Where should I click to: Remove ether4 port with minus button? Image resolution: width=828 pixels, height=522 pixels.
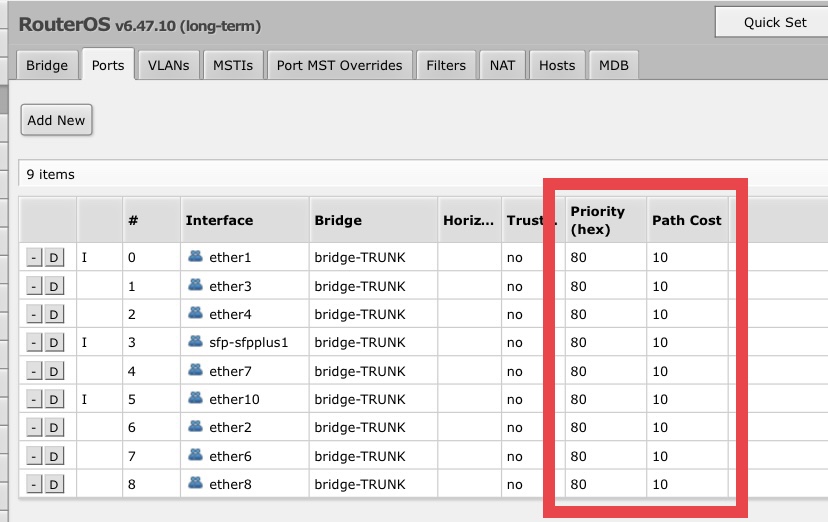tap(34, 315)
